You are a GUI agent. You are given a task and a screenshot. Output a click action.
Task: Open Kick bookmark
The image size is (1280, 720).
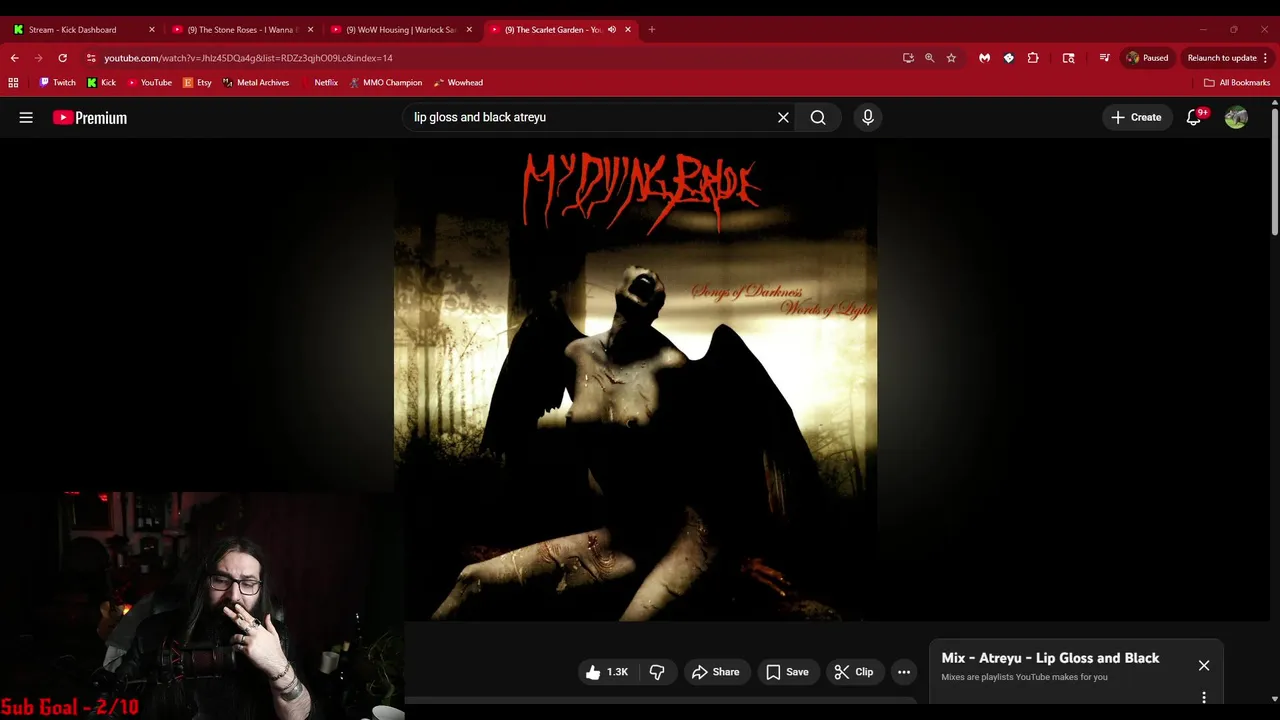point(101,83)
